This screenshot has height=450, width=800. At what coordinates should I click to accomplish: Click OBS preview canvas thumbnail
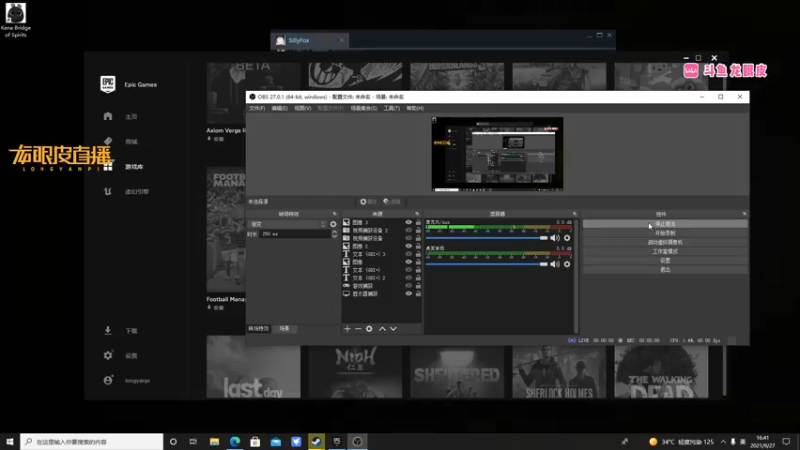coord(497,154)
